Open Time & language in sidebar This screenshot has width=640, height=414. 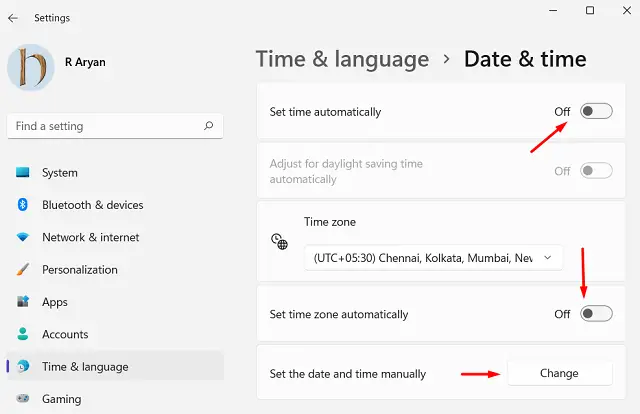click(85, 367)
